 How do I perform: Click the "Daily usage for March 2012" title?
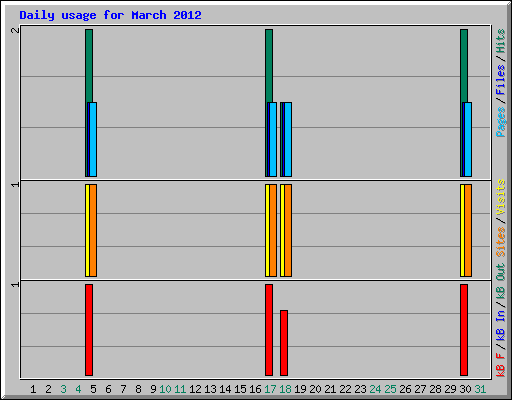click(x=110, y=15)
